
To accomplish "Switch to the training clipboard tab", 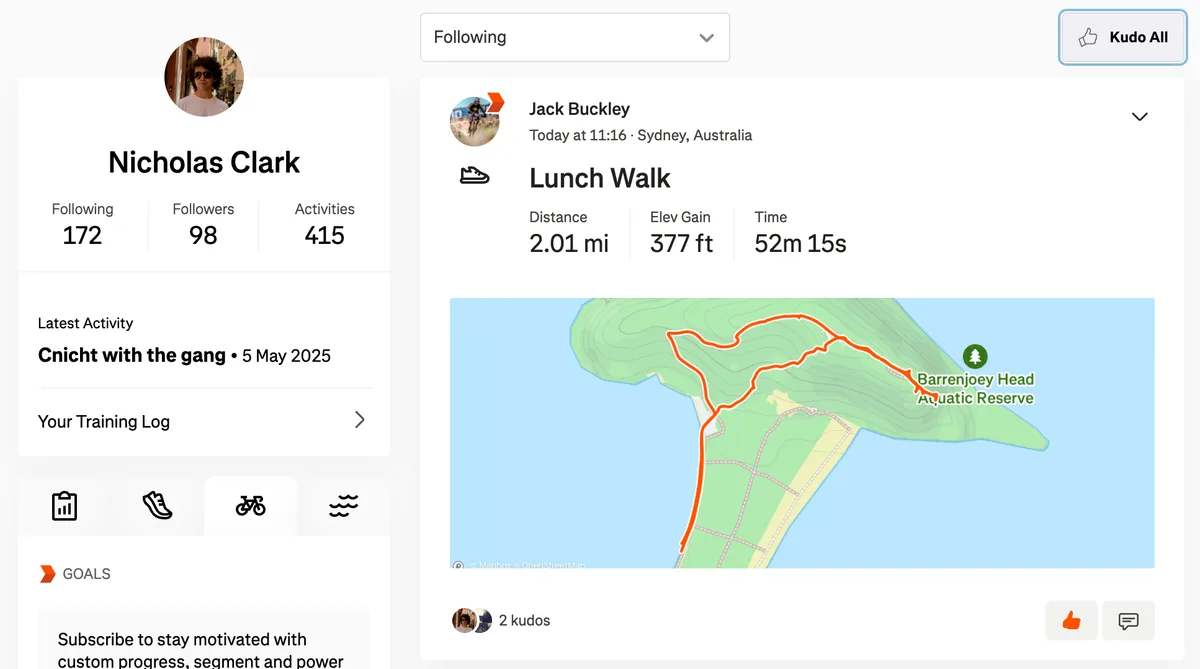I will pyautogui.click(x=64, y=506).
